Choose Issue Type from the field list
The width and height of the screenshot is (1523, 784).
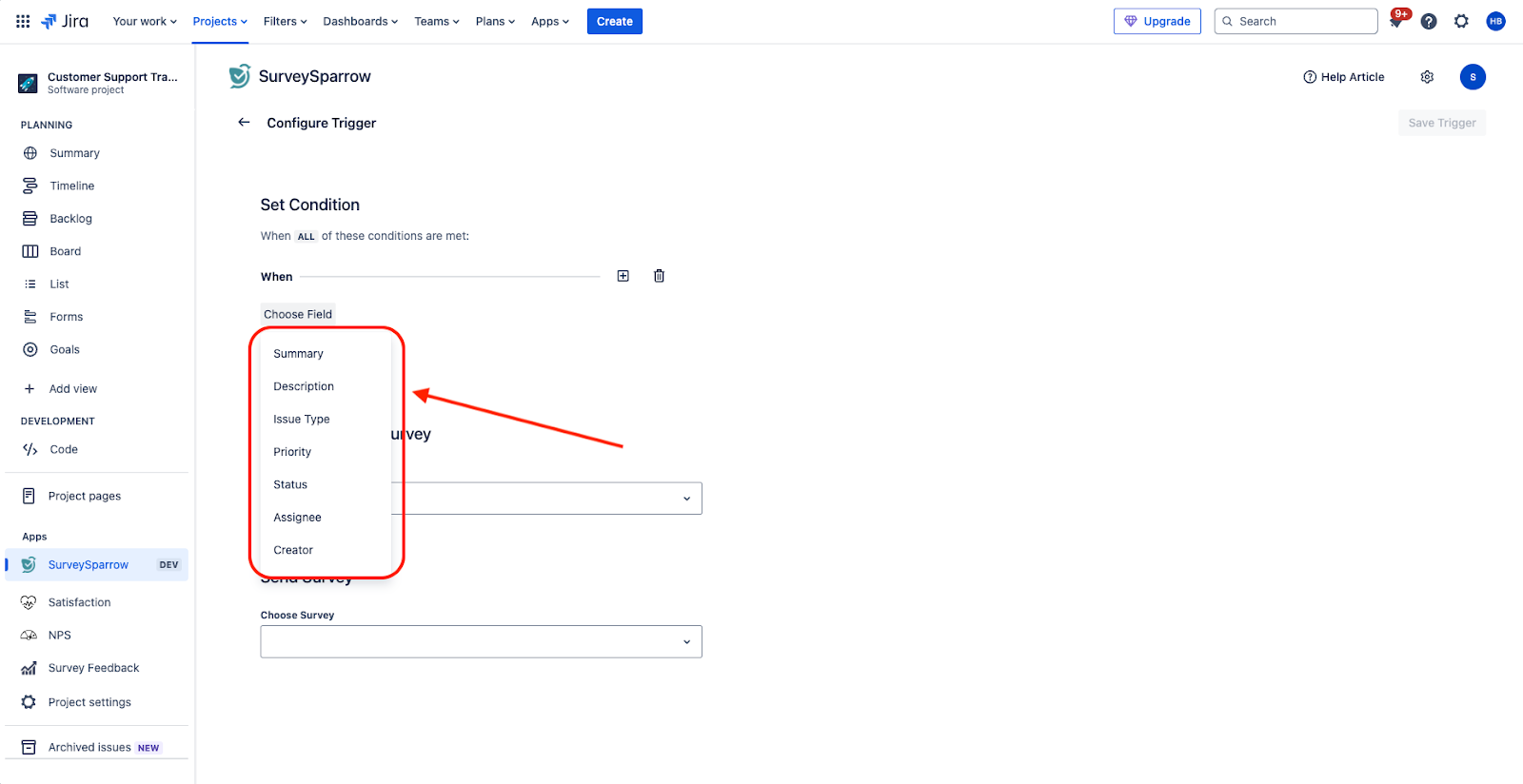[x=302, y=420]
